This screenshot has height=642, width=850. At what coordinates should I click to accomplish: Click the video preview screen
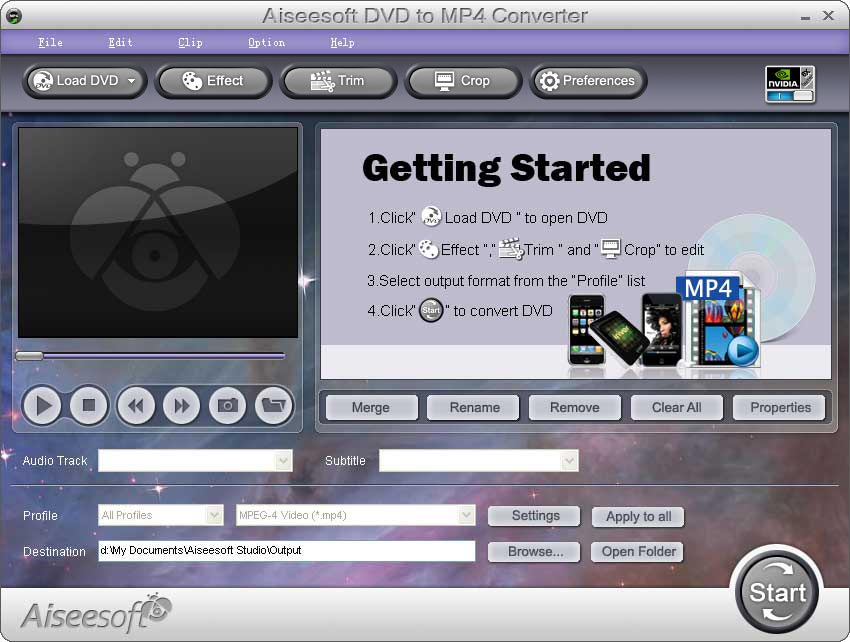point(158,233)
